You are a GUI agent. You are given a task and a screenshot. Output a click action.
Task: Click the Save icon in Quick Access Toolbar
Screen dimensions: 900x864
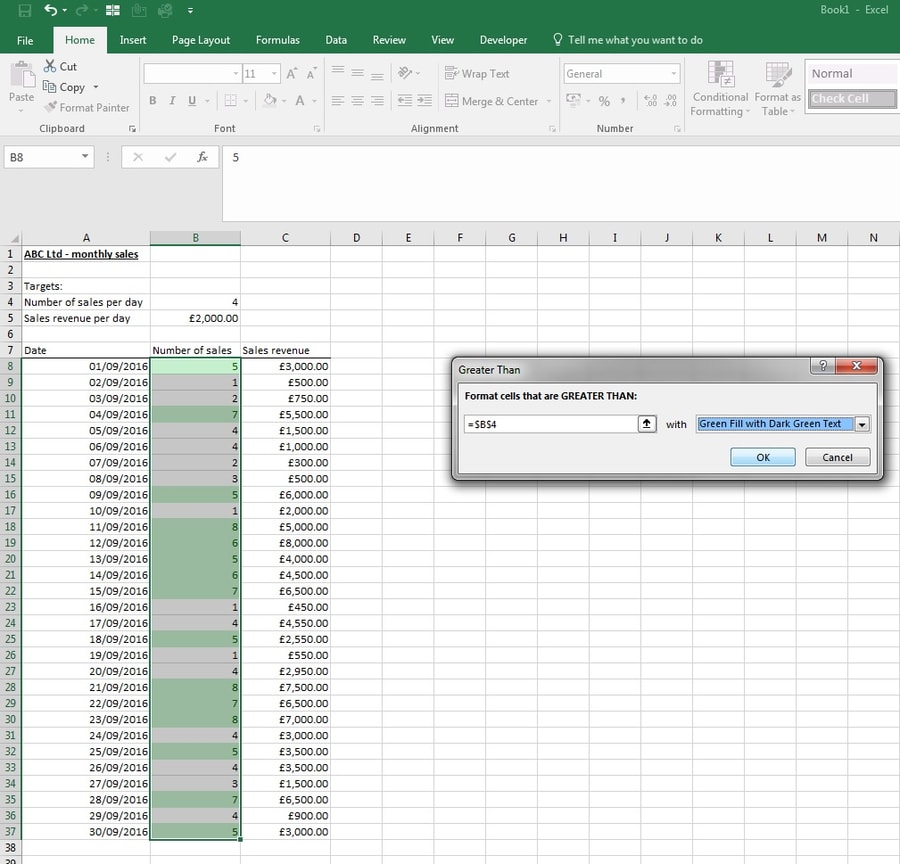coord(25,10)
